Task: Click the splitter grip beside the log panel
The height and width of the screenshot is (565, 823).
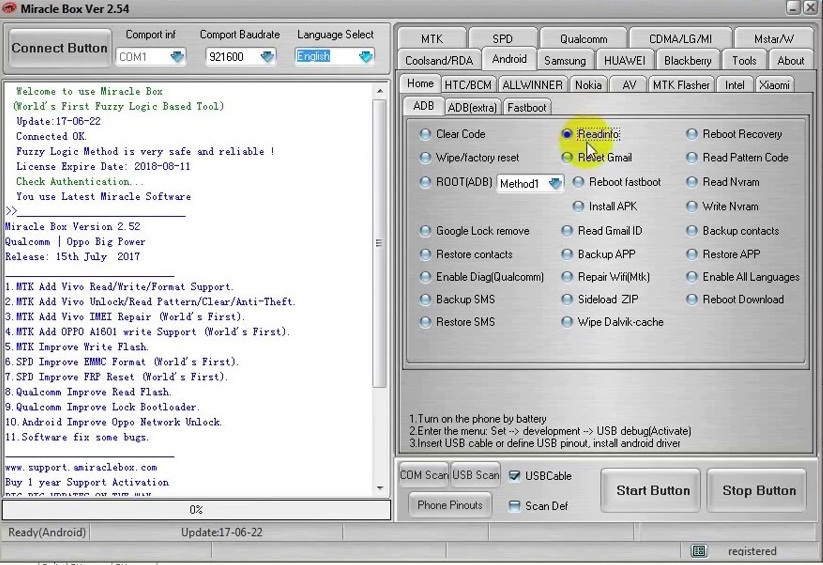Action: click(379, 243)
